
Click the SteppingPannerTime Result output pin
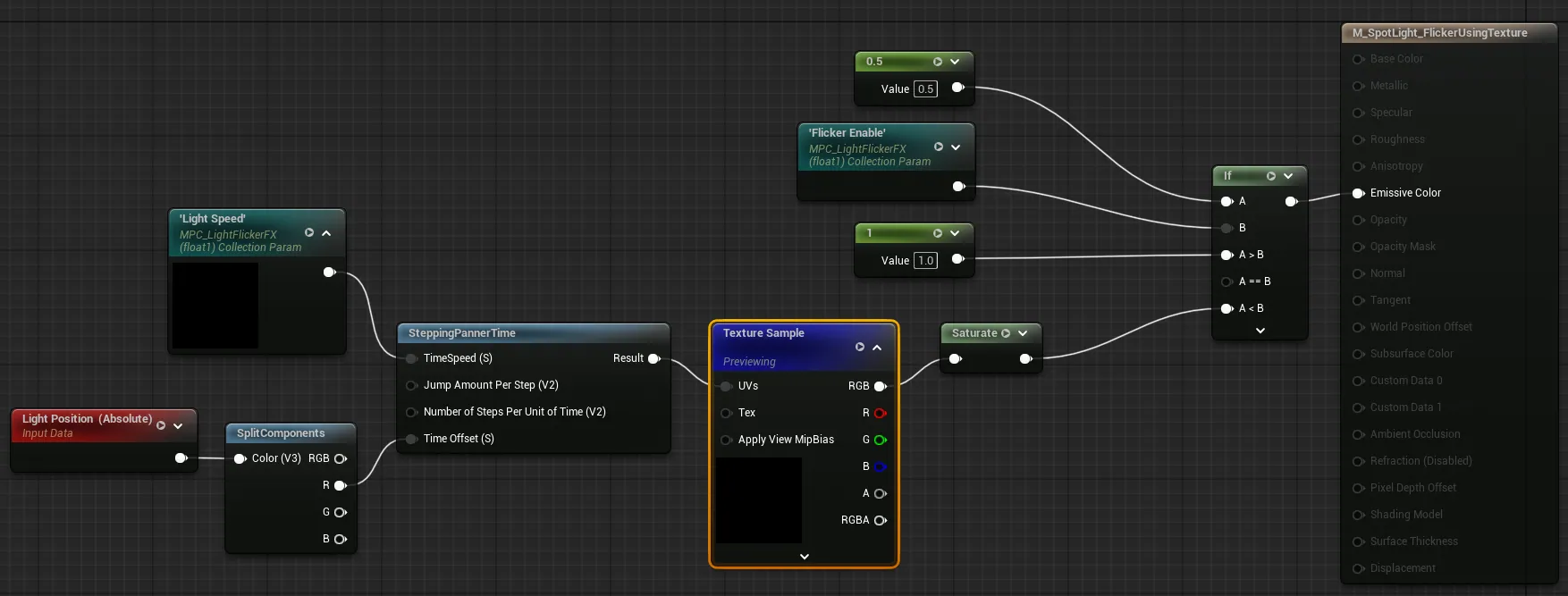coord(653,358)
